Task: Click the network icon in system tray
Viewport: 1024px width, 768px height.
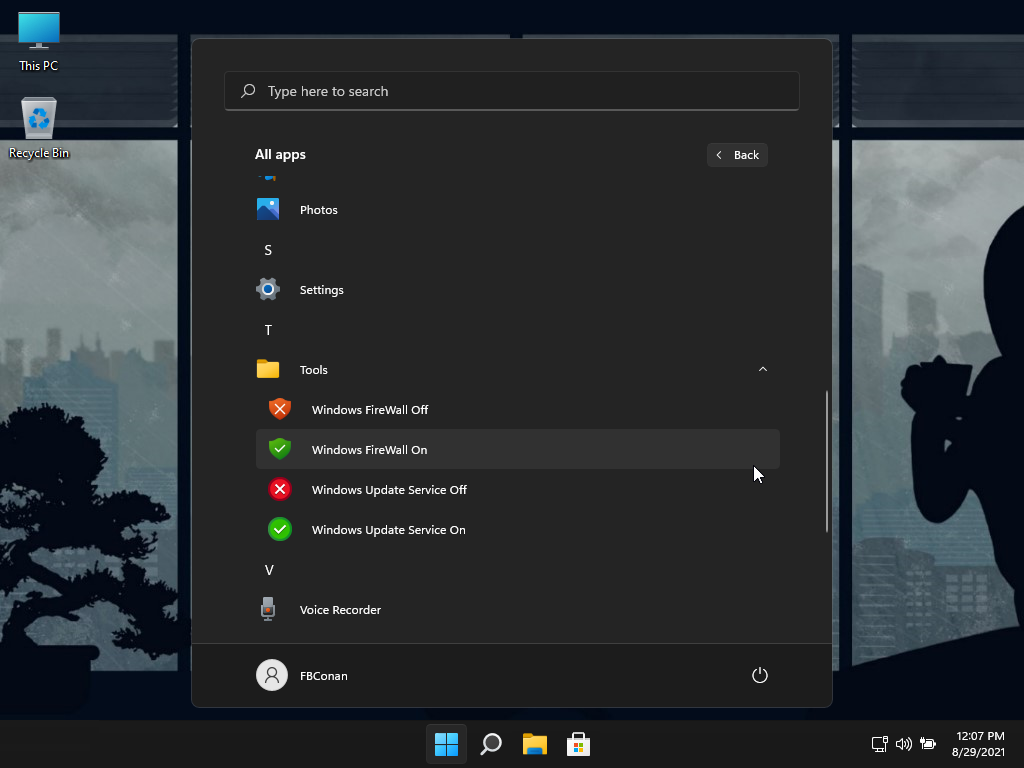Action: pyautogui.click(x=880, y=744)
